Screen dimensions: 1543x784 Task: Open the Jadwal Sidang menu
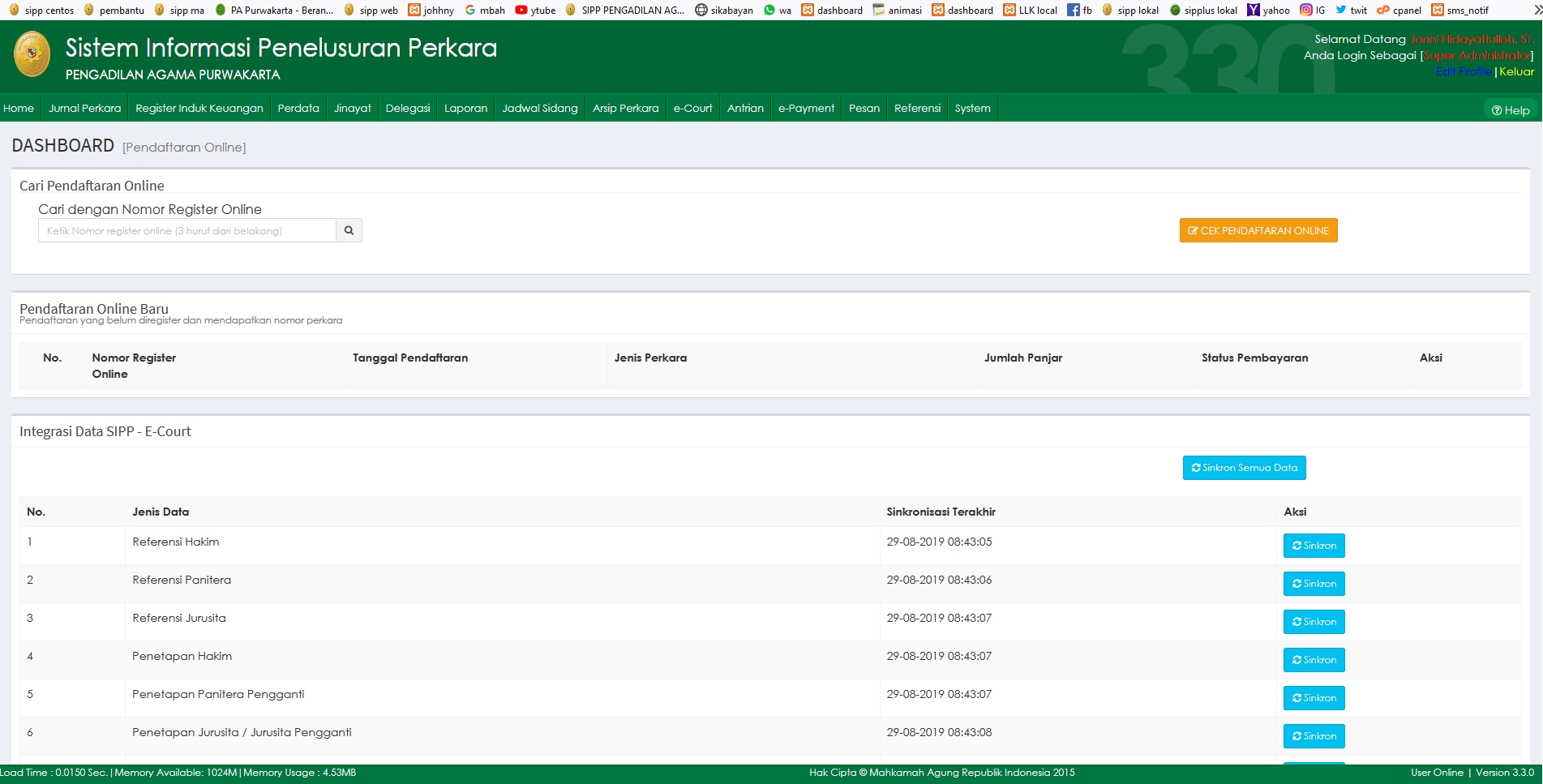tap(540, 108)
